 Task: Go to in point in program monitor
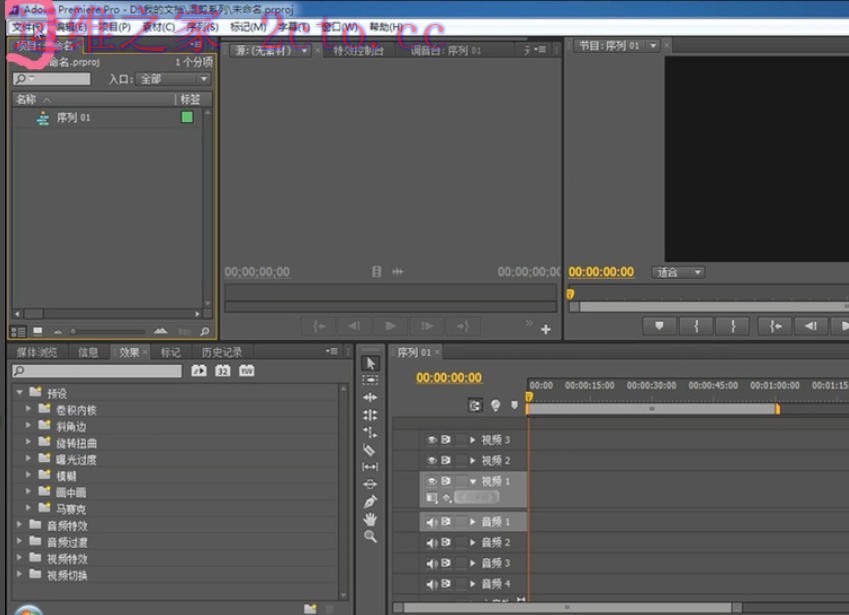[775, 326]
